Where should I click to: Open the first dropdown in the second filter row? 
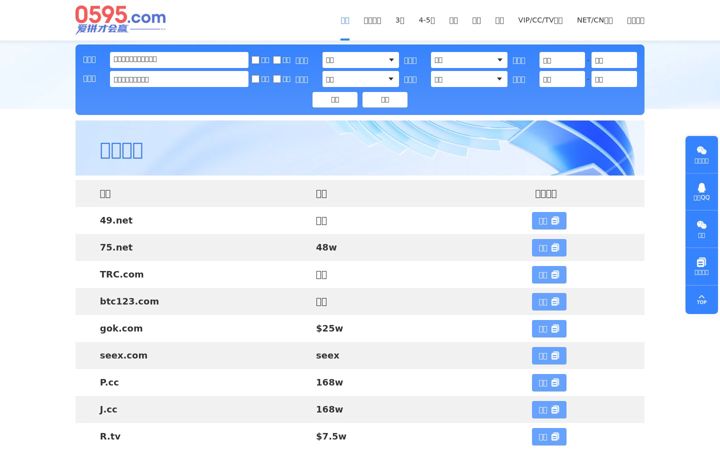pyautogui.click(x=360, y=79)
